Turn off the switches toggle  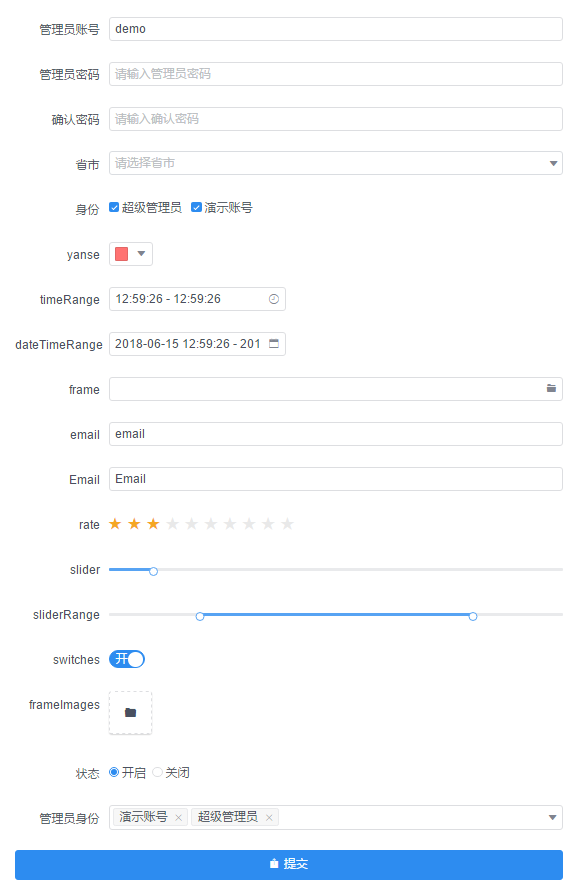(127, 659)
